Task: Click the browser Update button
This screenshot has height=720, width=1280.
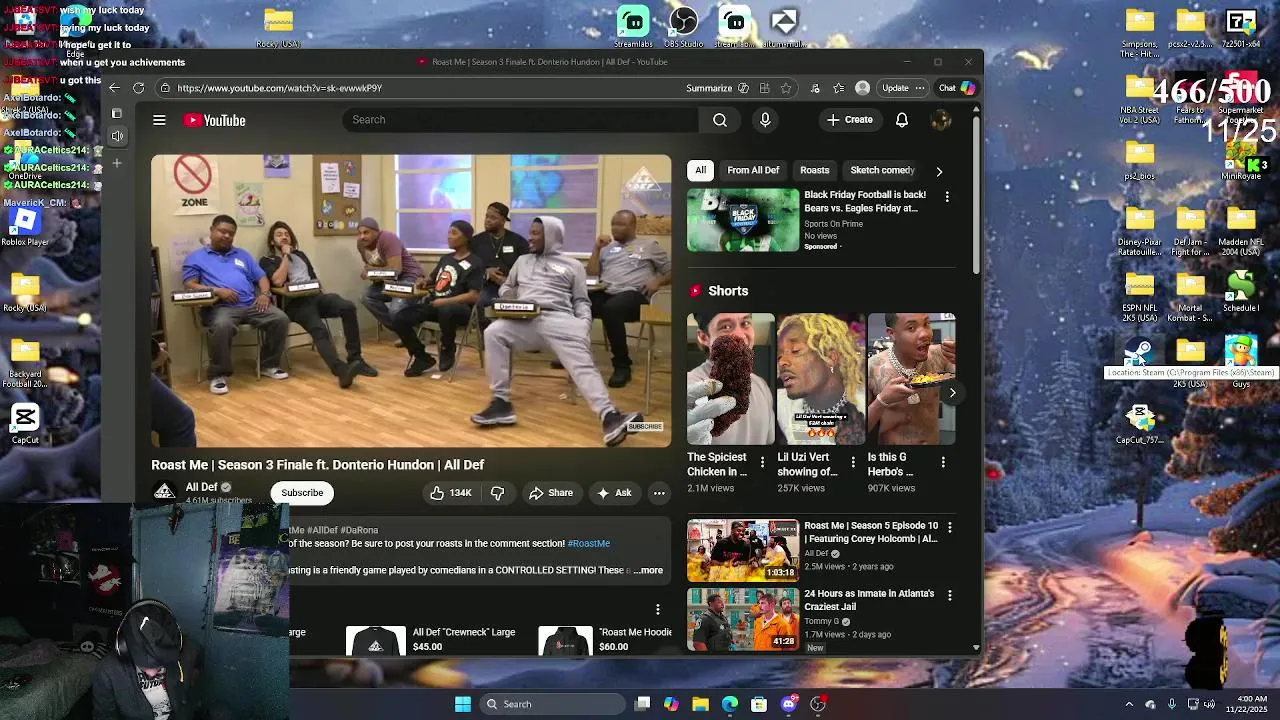Action: point(895,88)
